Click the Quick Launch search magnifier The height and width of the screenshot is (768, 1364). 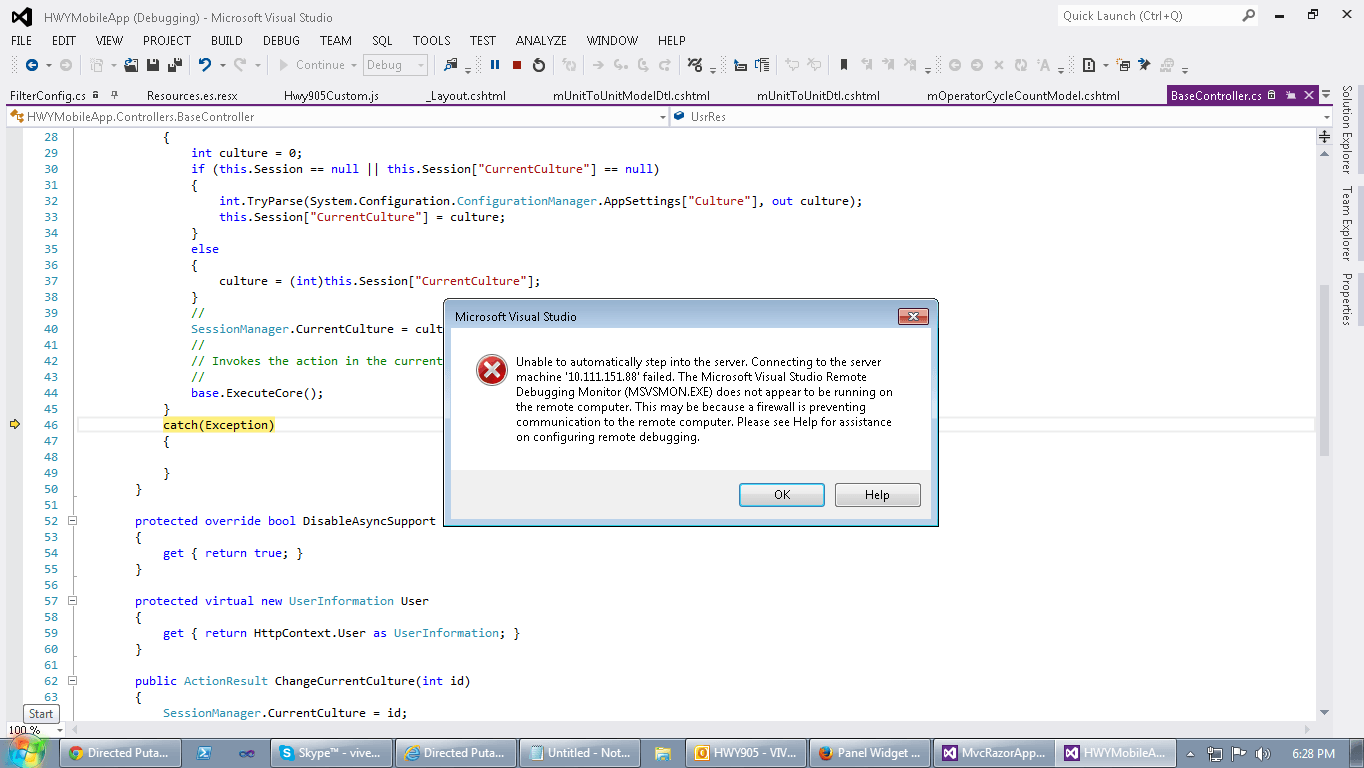(x=1249, y=16)
